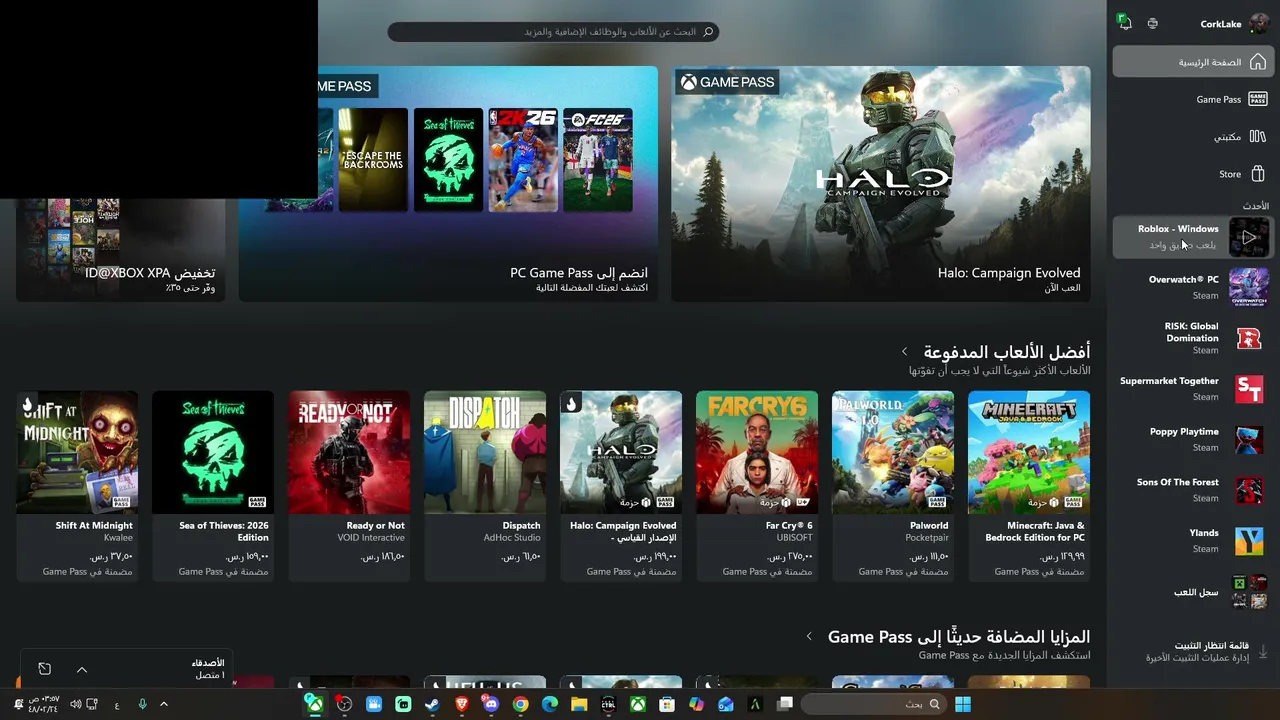
Task: Show hidden system tray icons
Action: (x=164, y=705)
